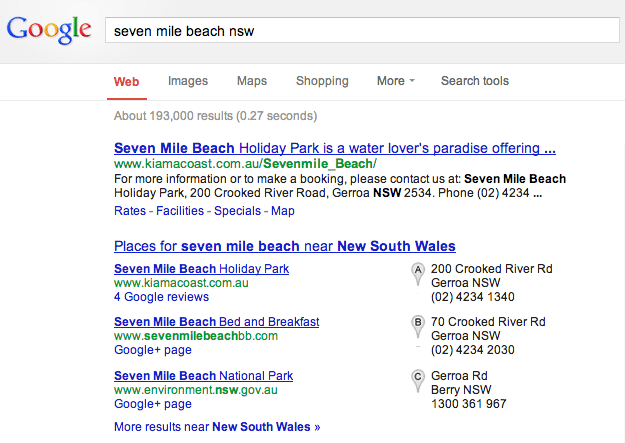
Task: Open Places for seven mile beach heading
Action: 285,246
